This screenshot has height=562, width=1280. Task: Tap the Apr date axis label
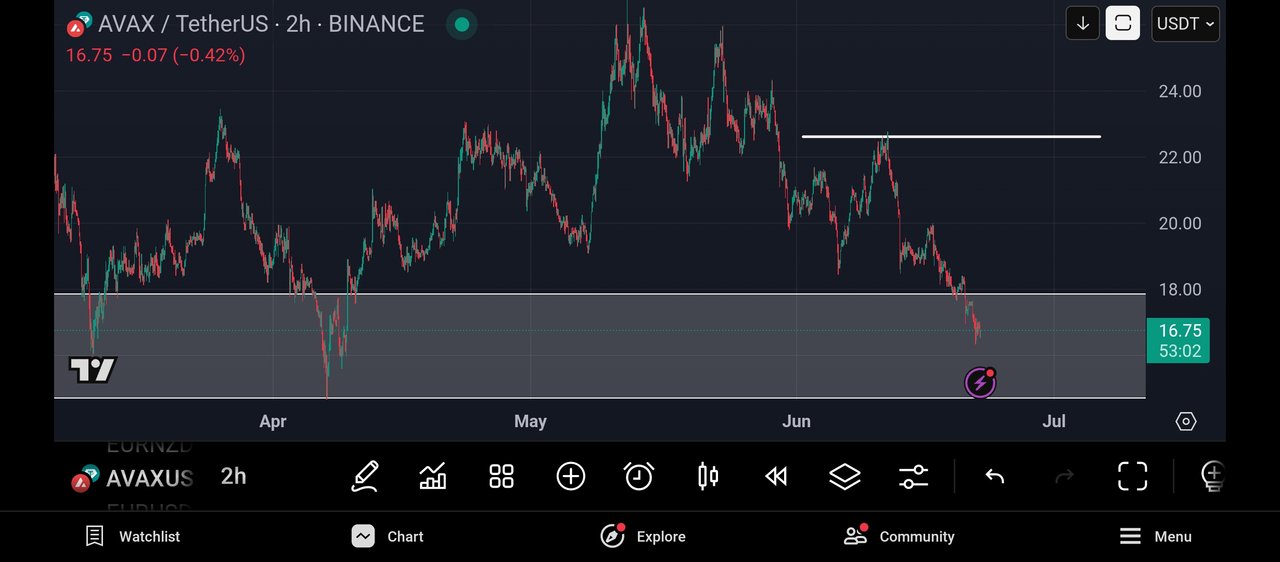273,421
